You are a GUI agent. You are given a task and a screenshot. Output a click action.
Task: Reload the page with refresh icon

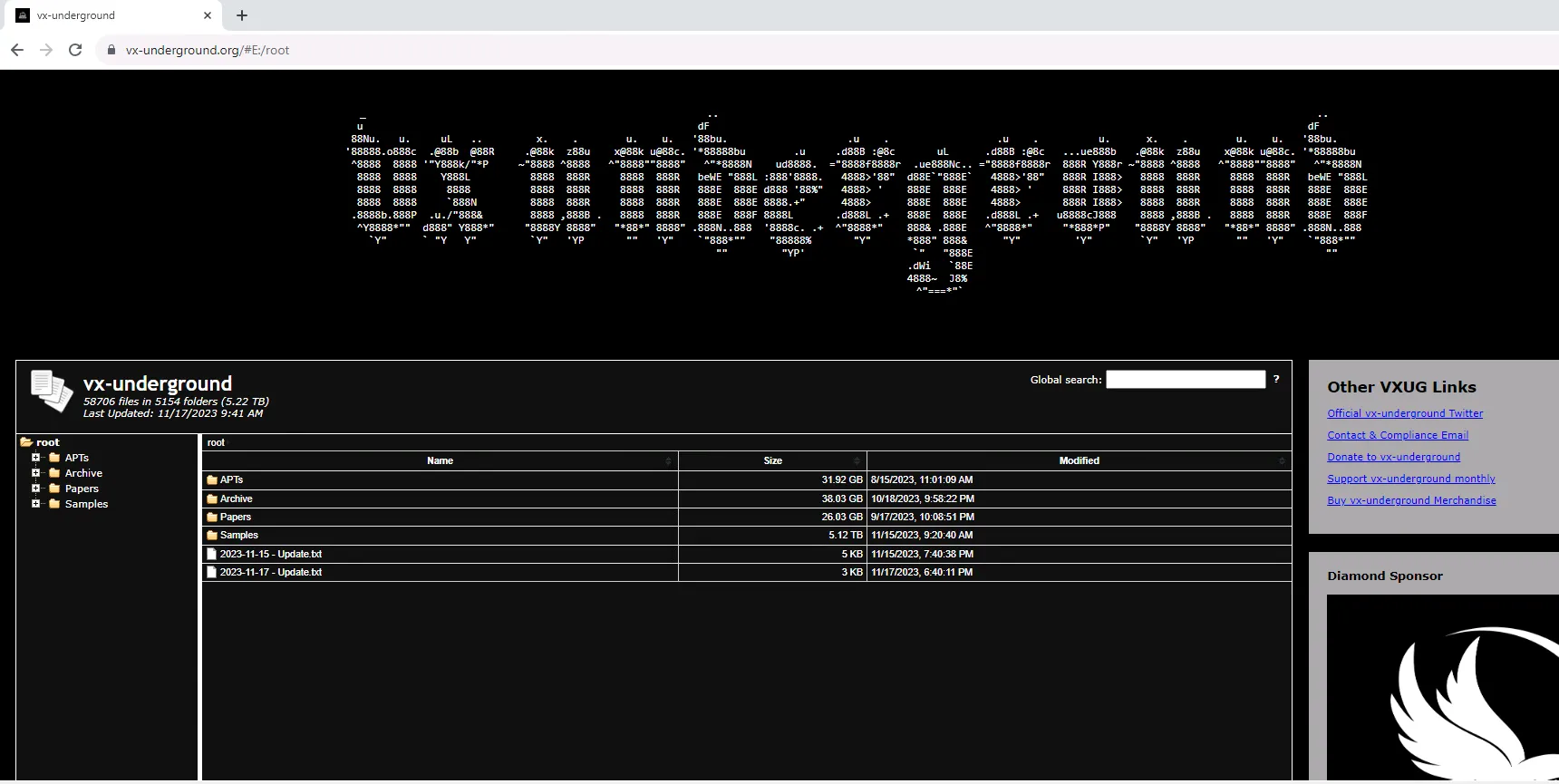click(75, 50)
